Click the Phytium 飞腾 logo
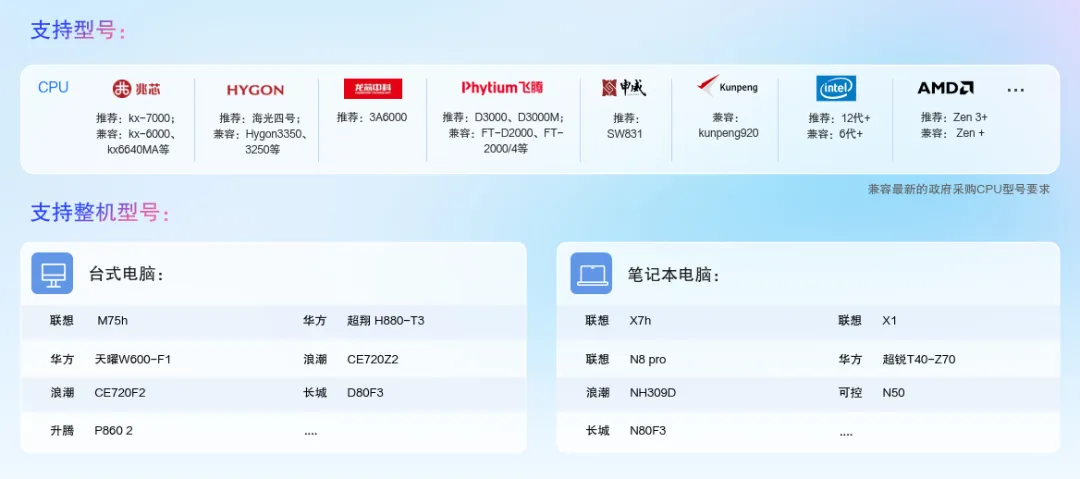 (502, 88)
